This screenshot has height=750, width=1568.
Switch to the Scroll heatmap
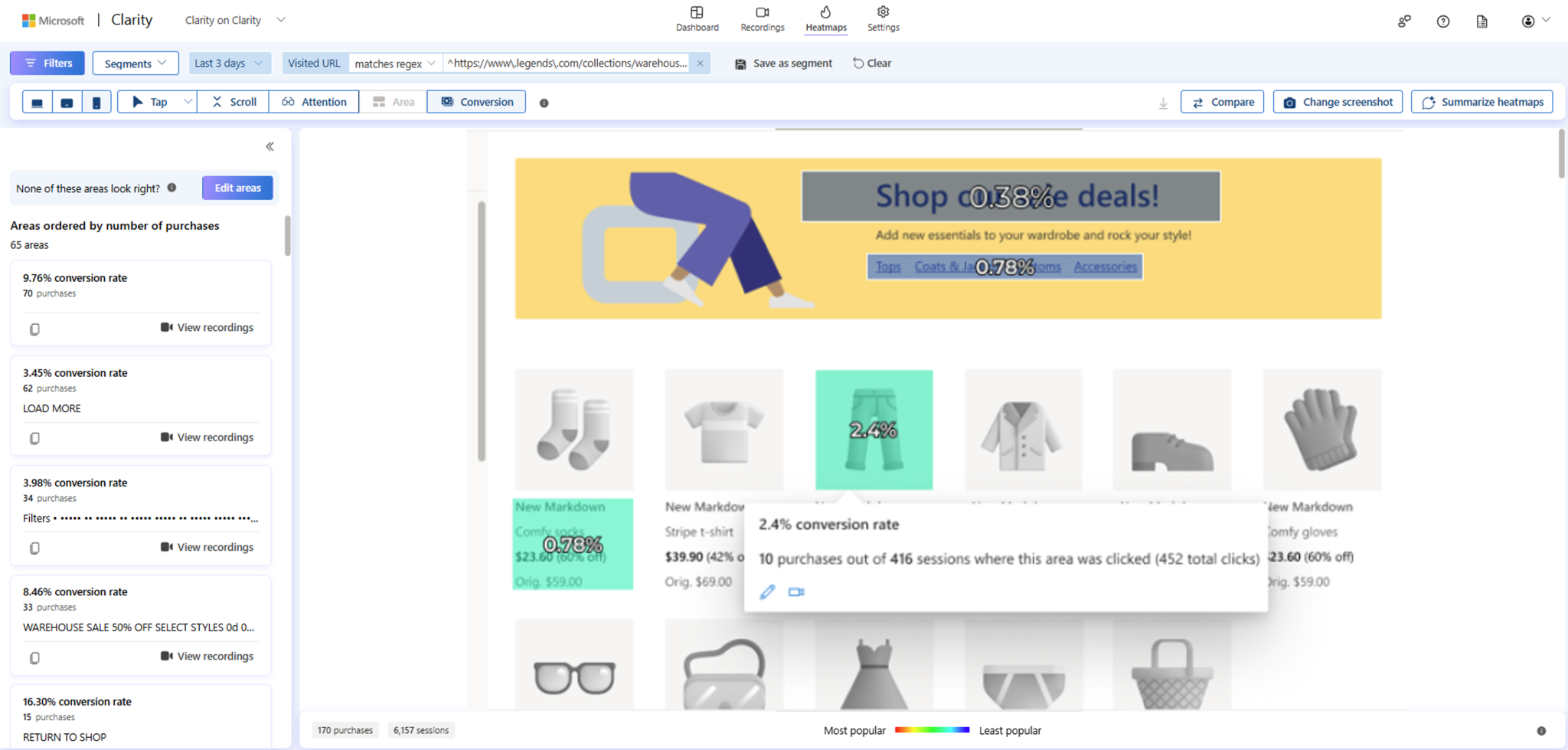pos(233,101)
